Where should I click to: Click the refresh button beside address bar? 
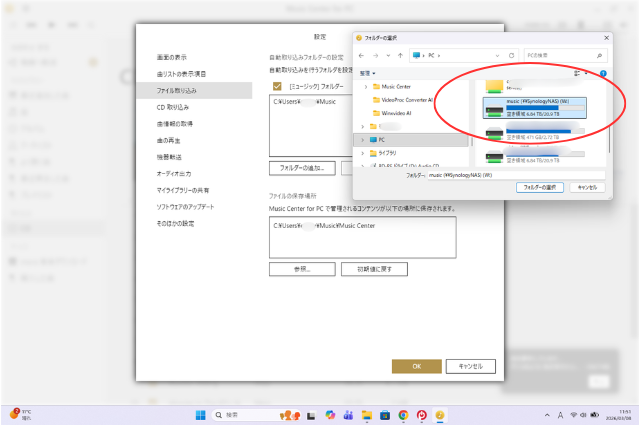(511, 55)
